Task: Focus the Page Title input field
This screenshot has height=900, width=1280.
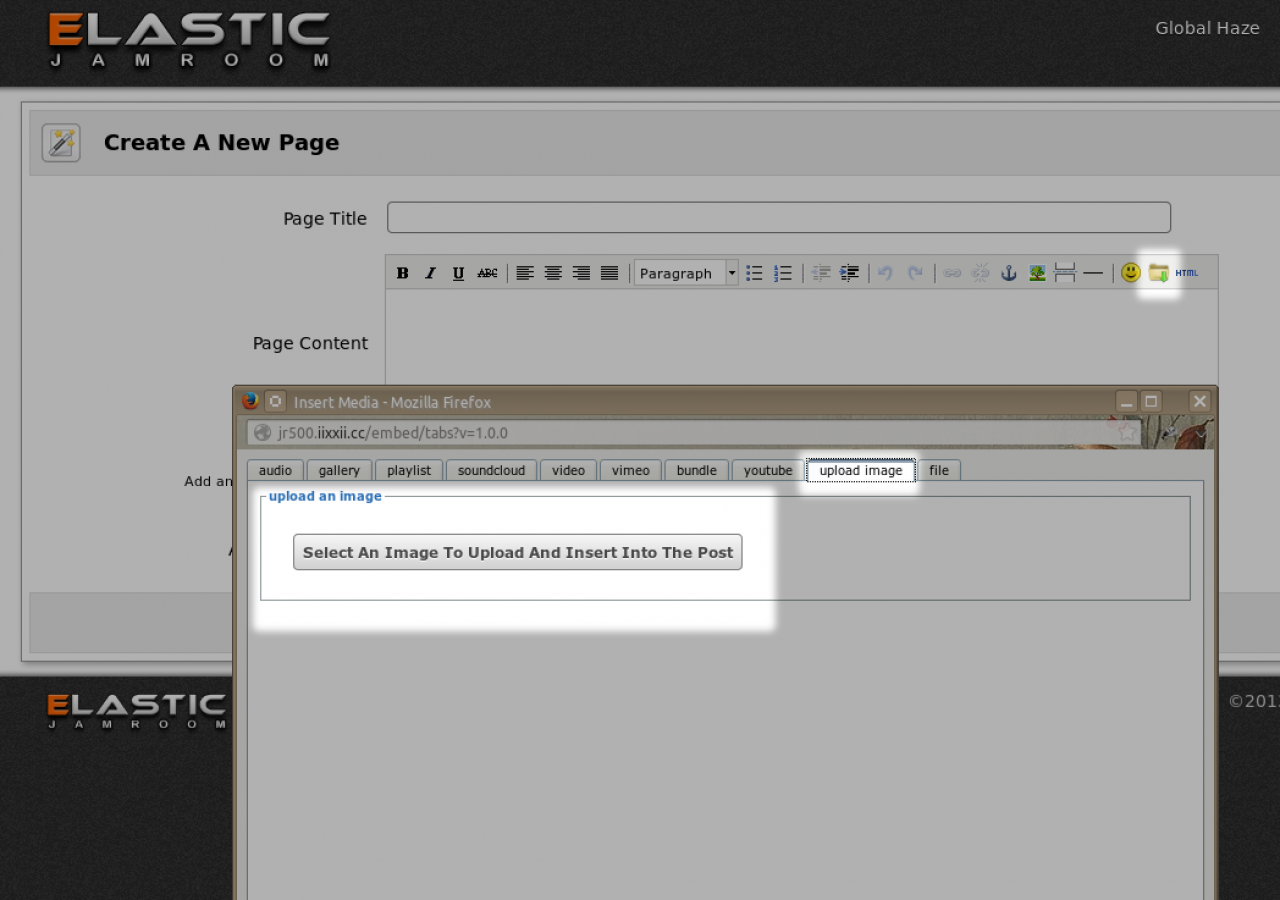Action: tap(779, 218)
